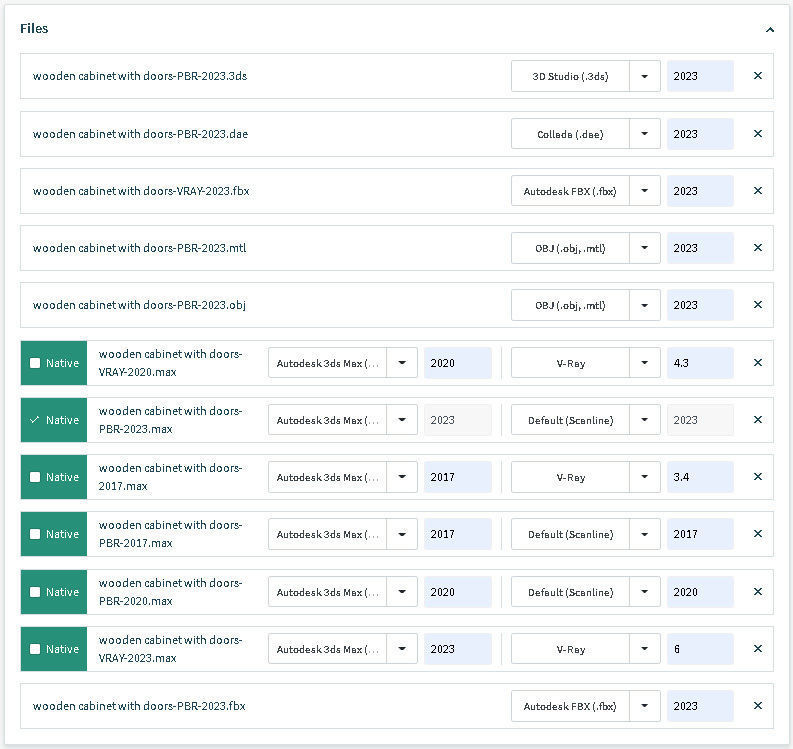Toggle Native checkbox for PBR-2017.max

(35, 534)
